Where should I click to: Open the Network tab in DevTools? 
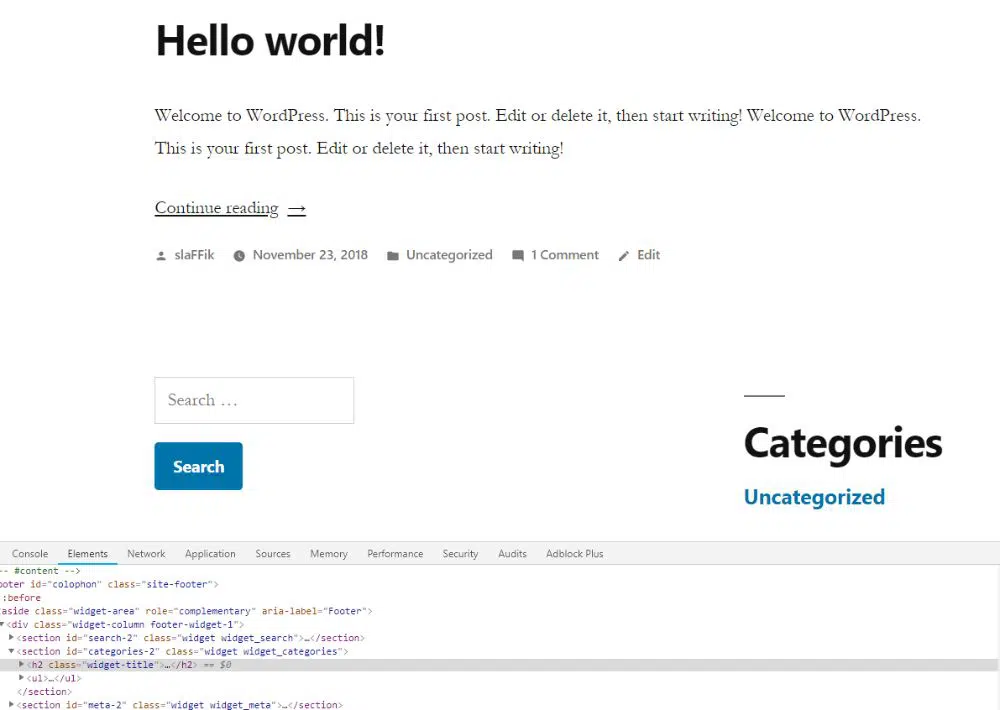[x=146, y=554]
